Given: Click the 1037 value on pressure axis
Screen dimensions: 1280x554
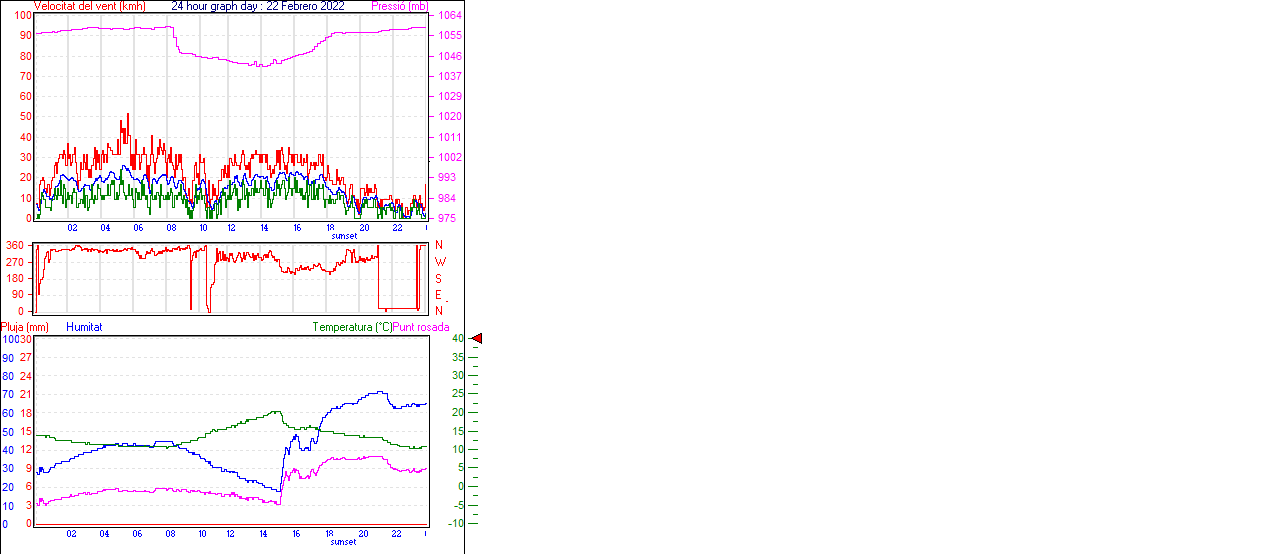Looking at the screenshot, I should 449,76.
